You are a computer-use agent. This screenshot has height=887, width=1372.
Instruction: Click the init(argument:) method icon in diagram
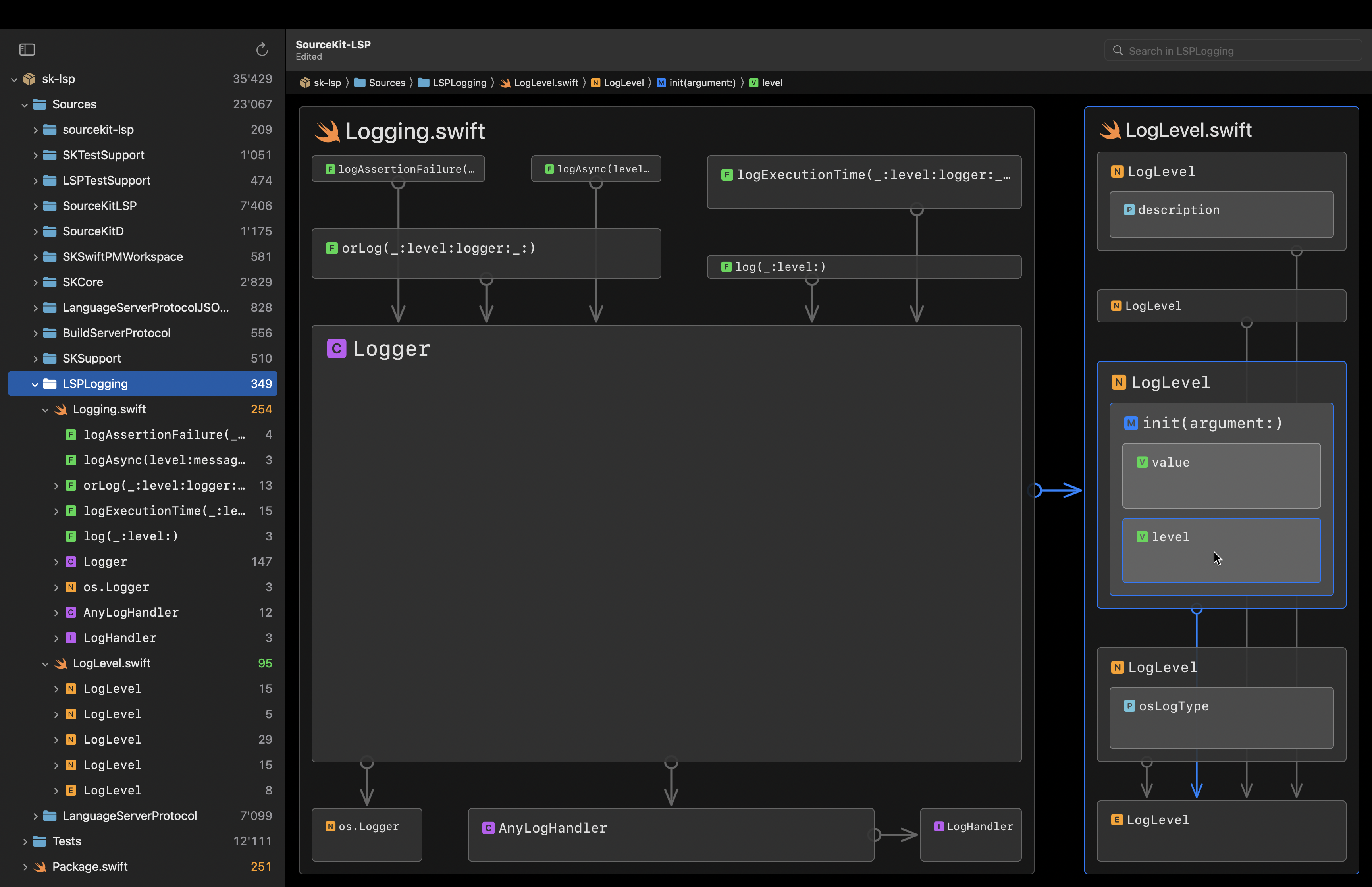point(1131,423)
